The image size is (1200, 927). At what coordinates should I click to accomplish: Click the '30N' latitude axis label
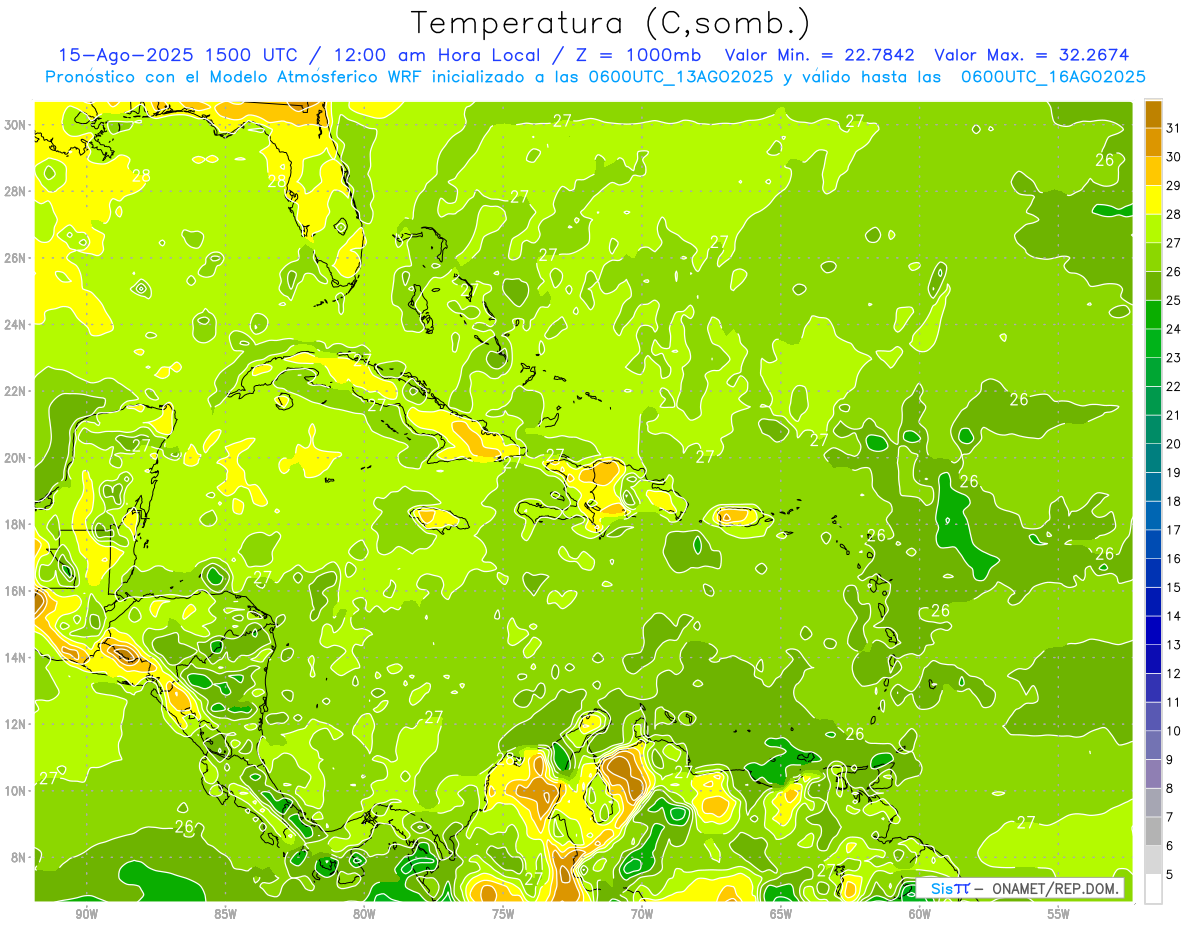[17, 125]
